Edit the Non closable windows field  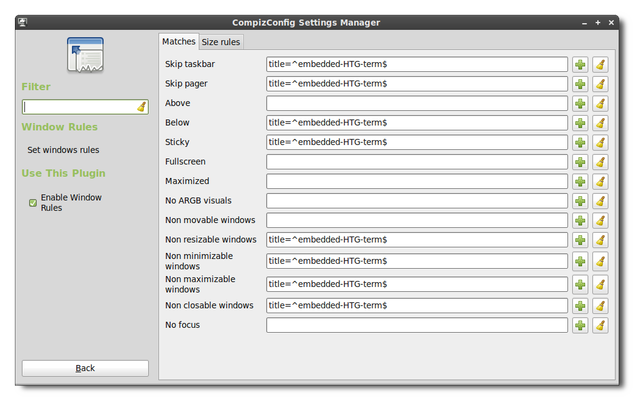click(417, 306)
